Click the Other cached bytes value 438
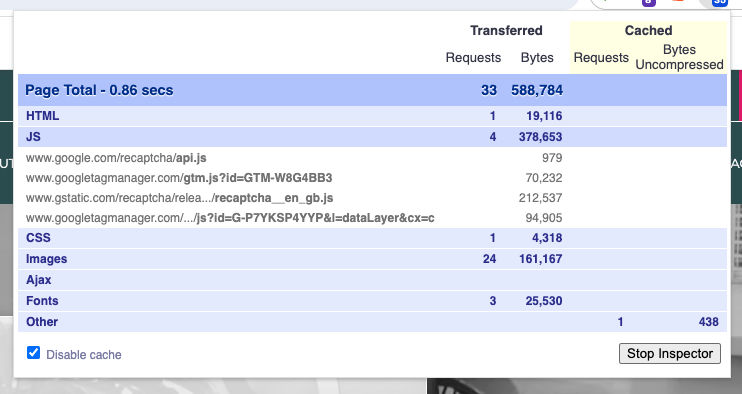 pyautogui.click(x=708, y=322)
